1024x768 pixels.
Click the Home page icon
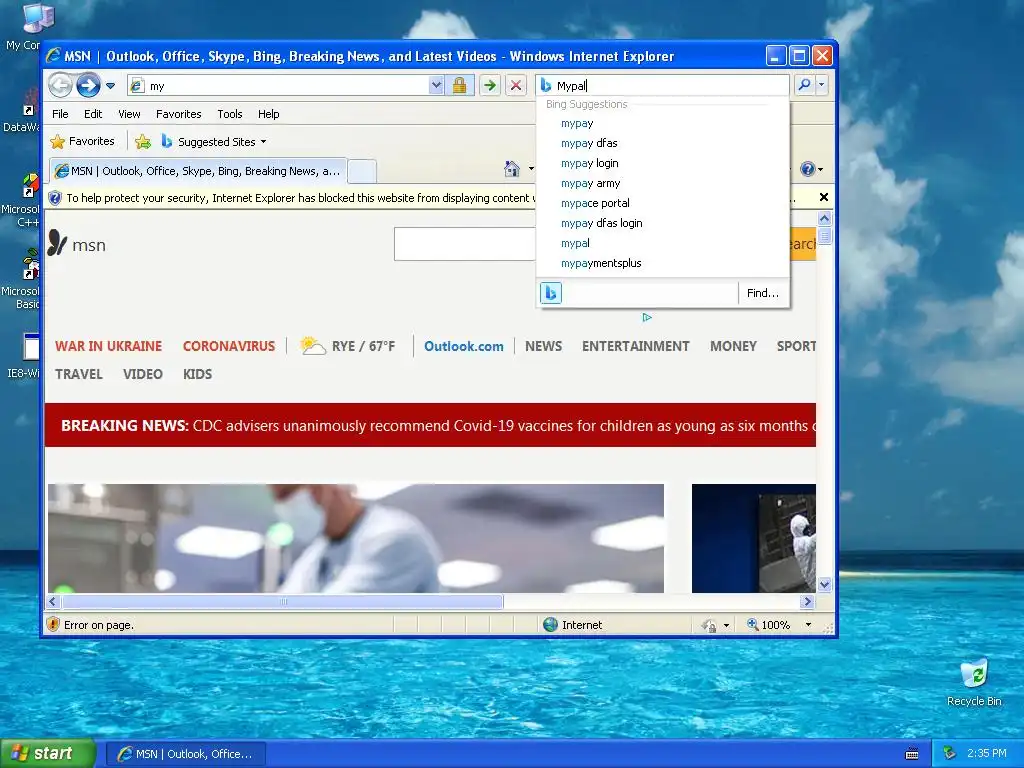point(512,169)
